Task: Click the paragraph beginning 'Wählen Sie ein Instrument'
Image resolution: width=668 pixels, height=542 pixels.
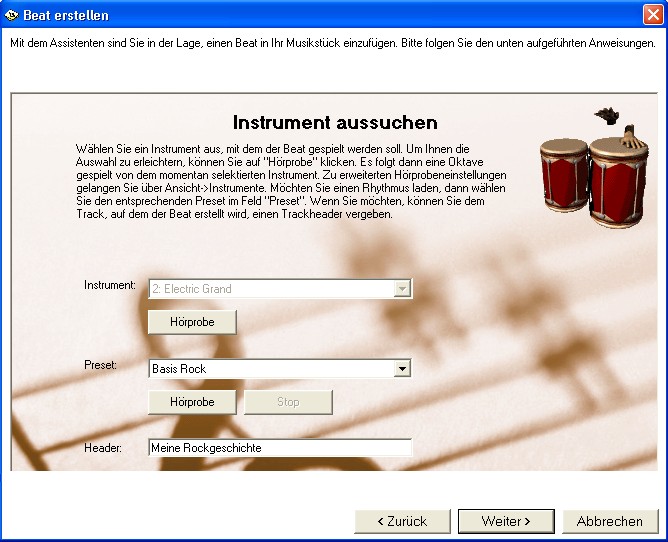Action: point(291,182)
